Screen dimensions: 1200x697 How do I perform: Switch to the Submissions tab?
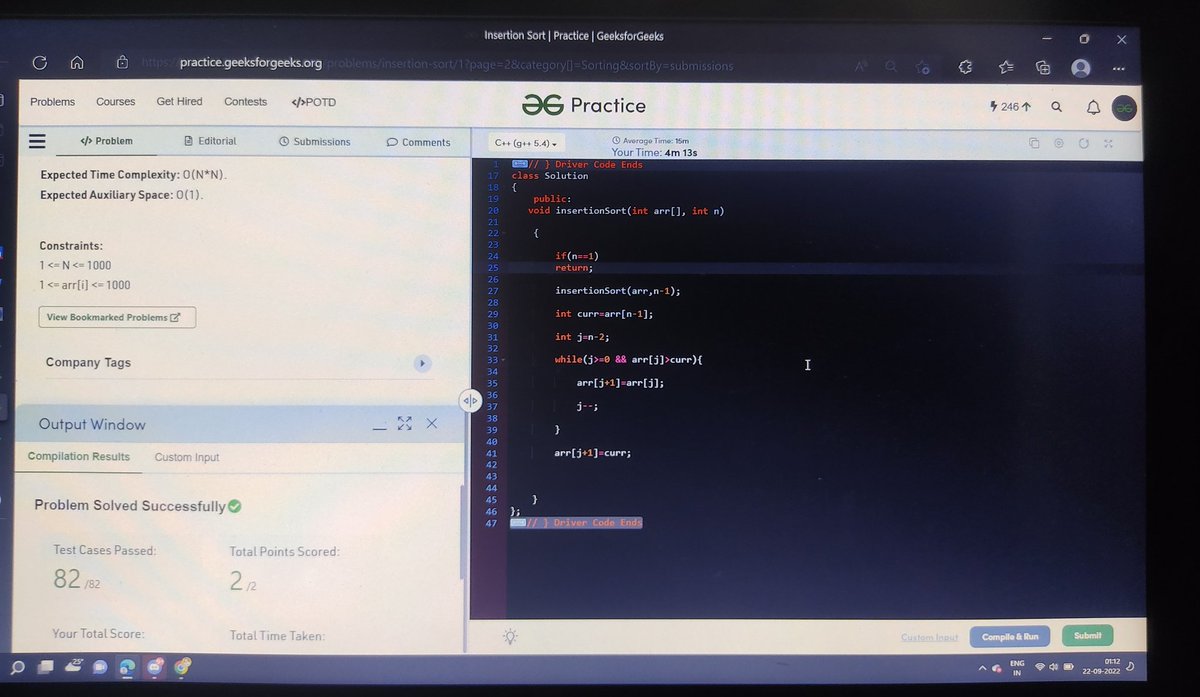314,142
